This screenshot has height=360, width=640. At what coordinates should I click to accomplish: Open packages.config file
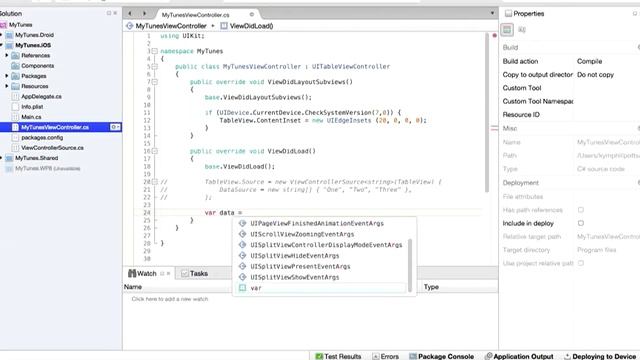[42, 138]
